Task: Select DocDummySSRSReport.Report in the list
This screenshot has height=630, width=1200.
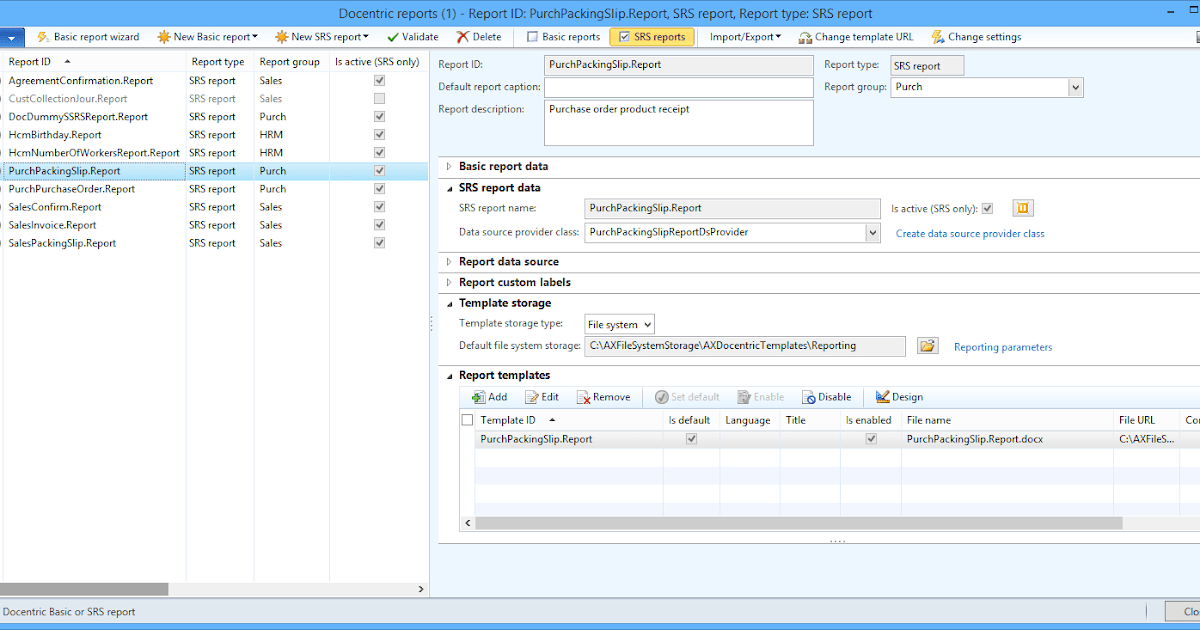Action: pos(78,117)
